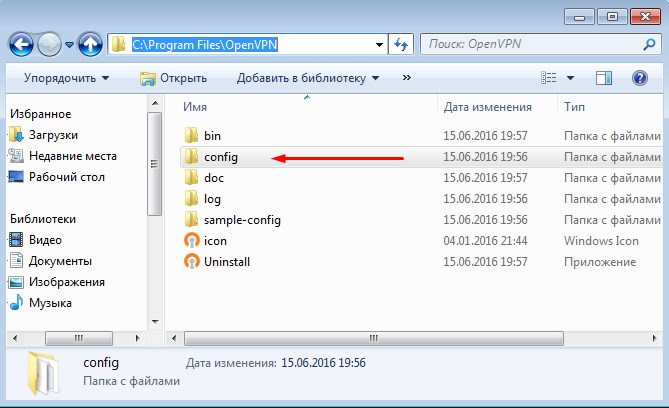Image resolution: width=669 pixels, height=408 pixels.
Task: Open Недавние места in Favorites
Action: tap(73, 156)
